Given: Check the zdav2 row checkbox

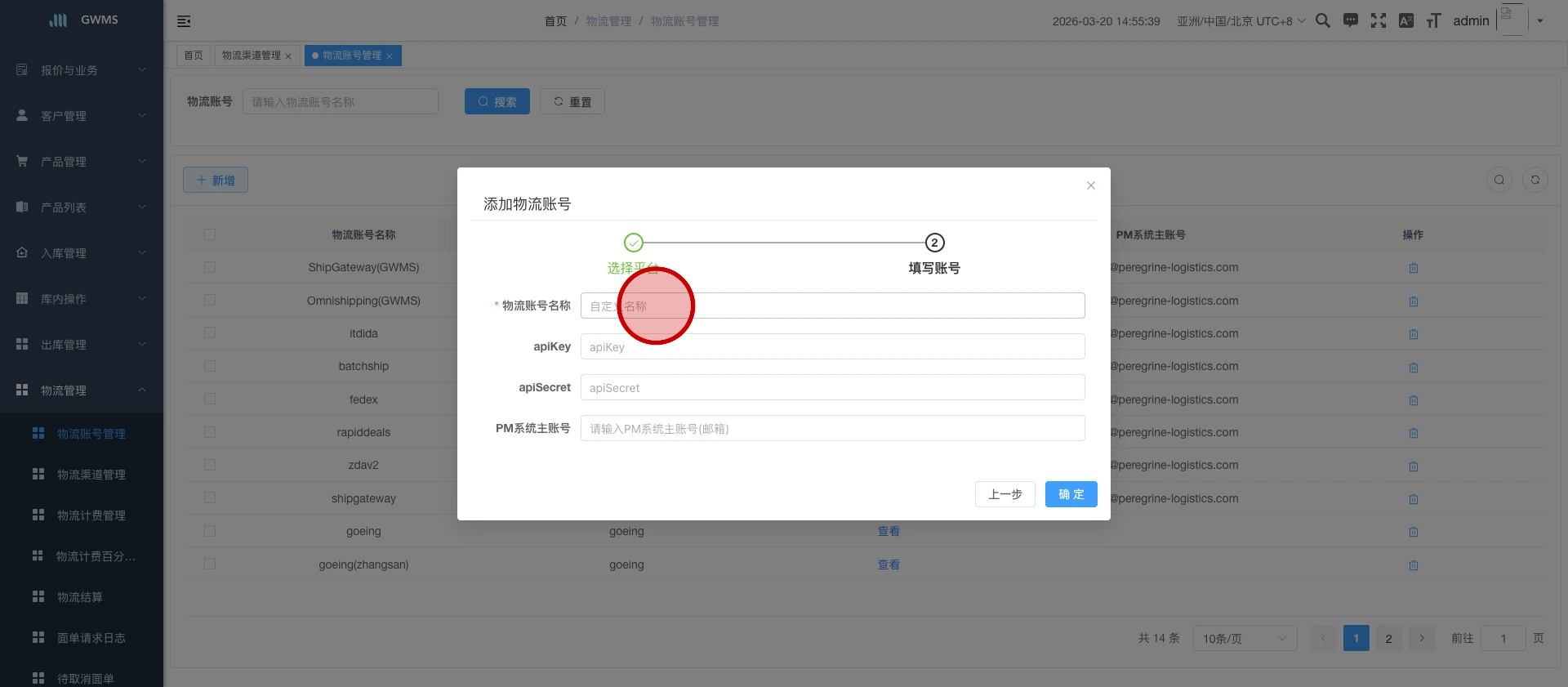Looking at the screenshot, I should [210, 465].
